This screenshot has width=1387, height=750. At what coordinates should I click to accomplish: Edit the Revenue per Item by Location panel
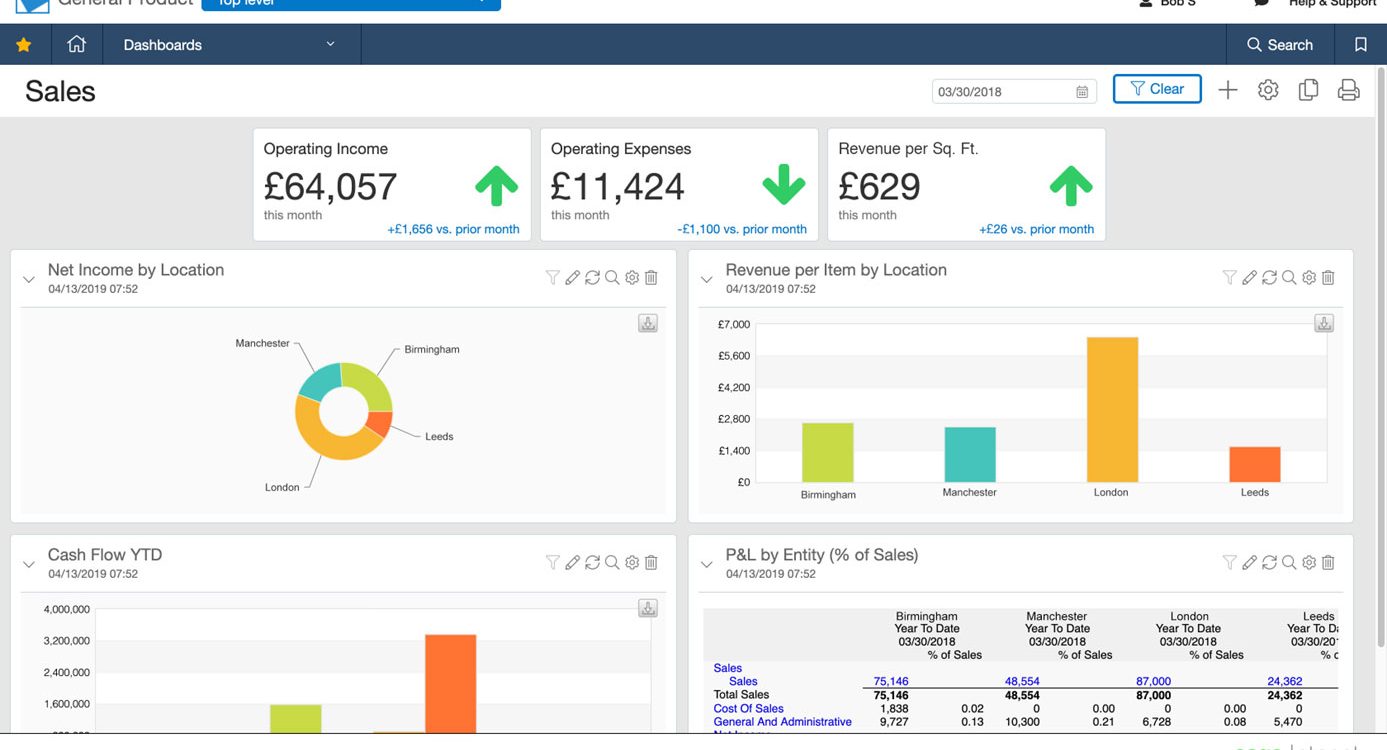click(x=1250, y=278)
